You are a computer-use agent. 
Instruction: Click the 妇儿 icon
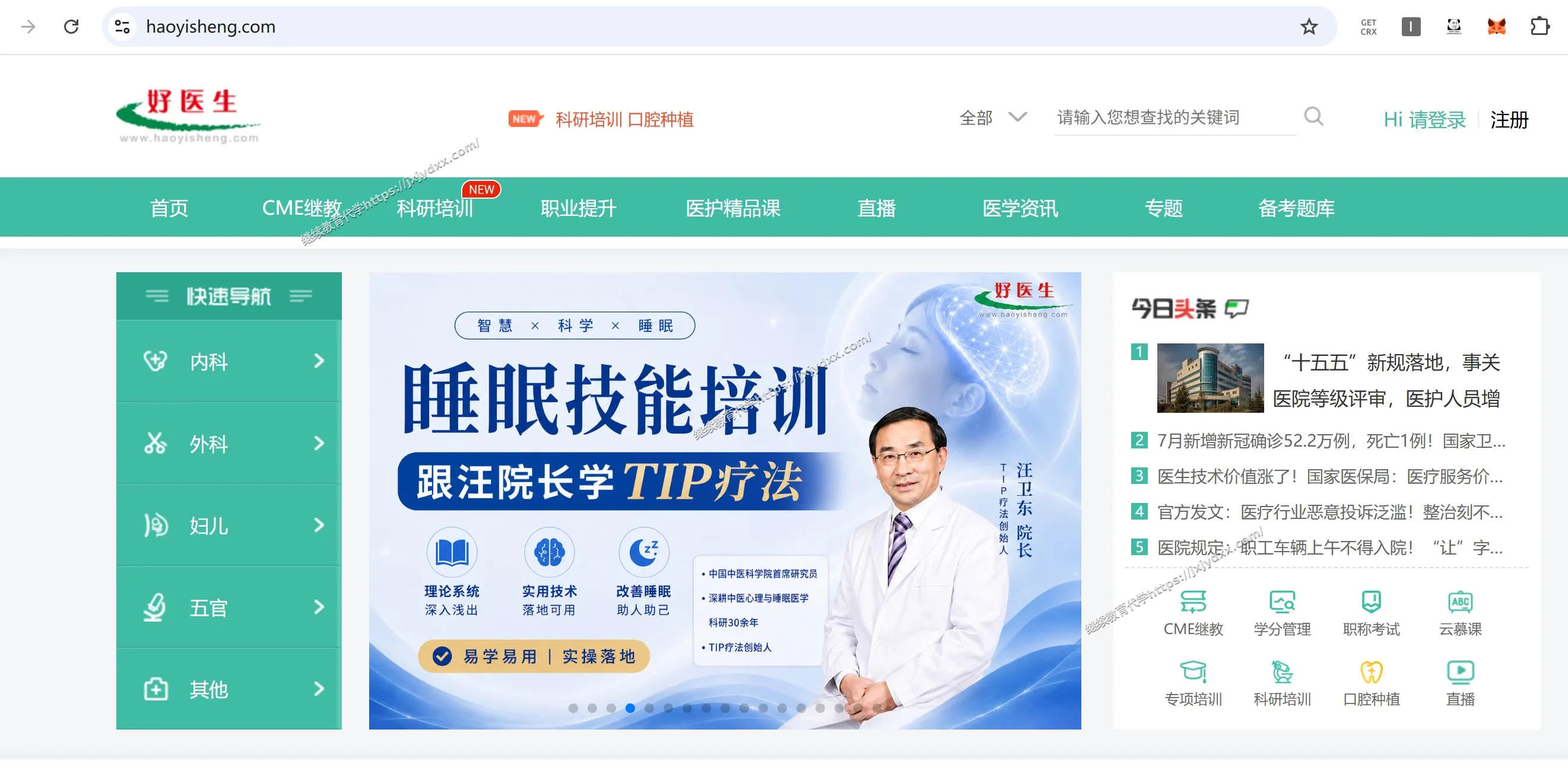[155, 524]
